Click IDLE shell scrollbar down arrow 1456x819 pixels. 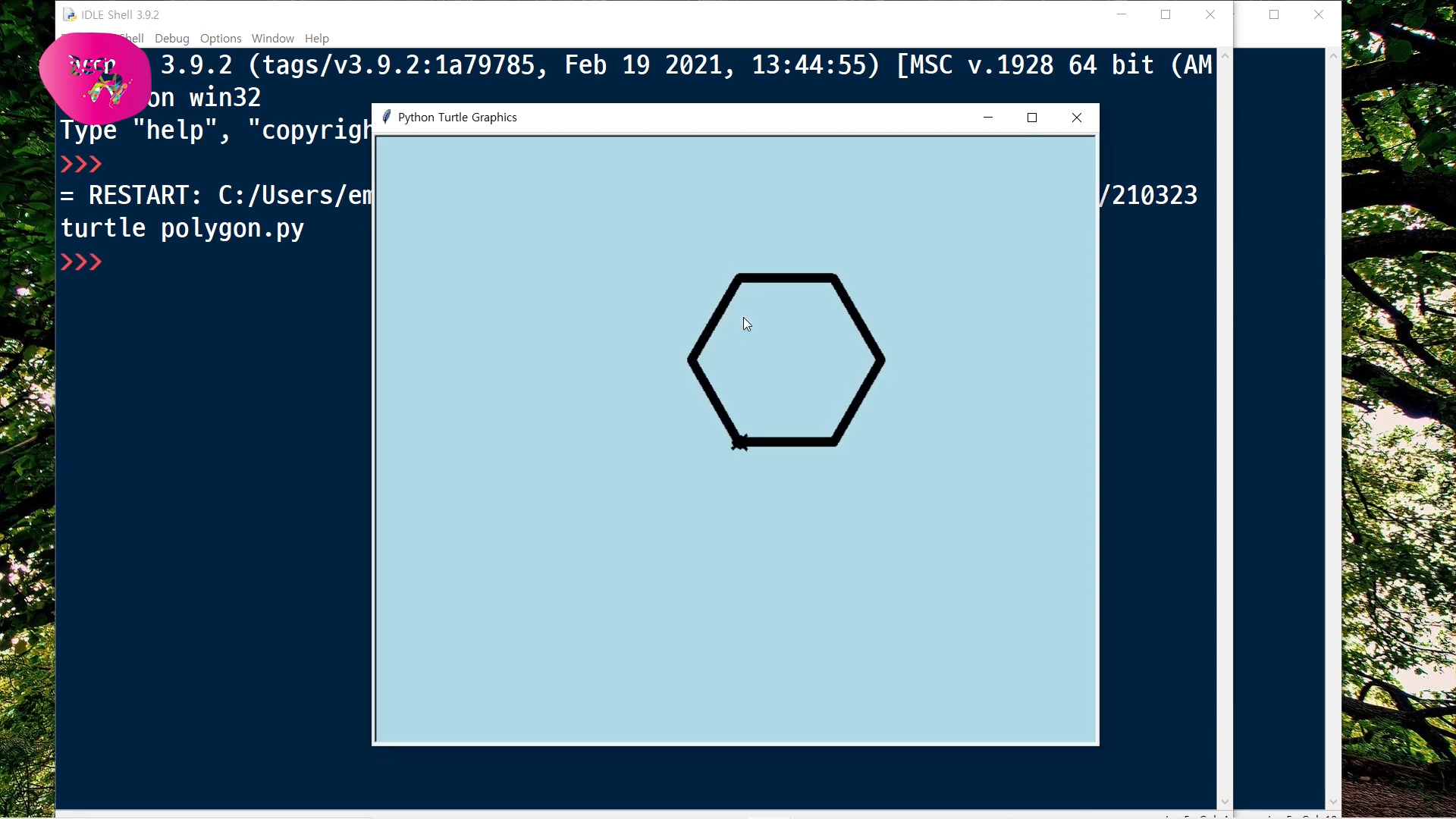coord(1225,802)
